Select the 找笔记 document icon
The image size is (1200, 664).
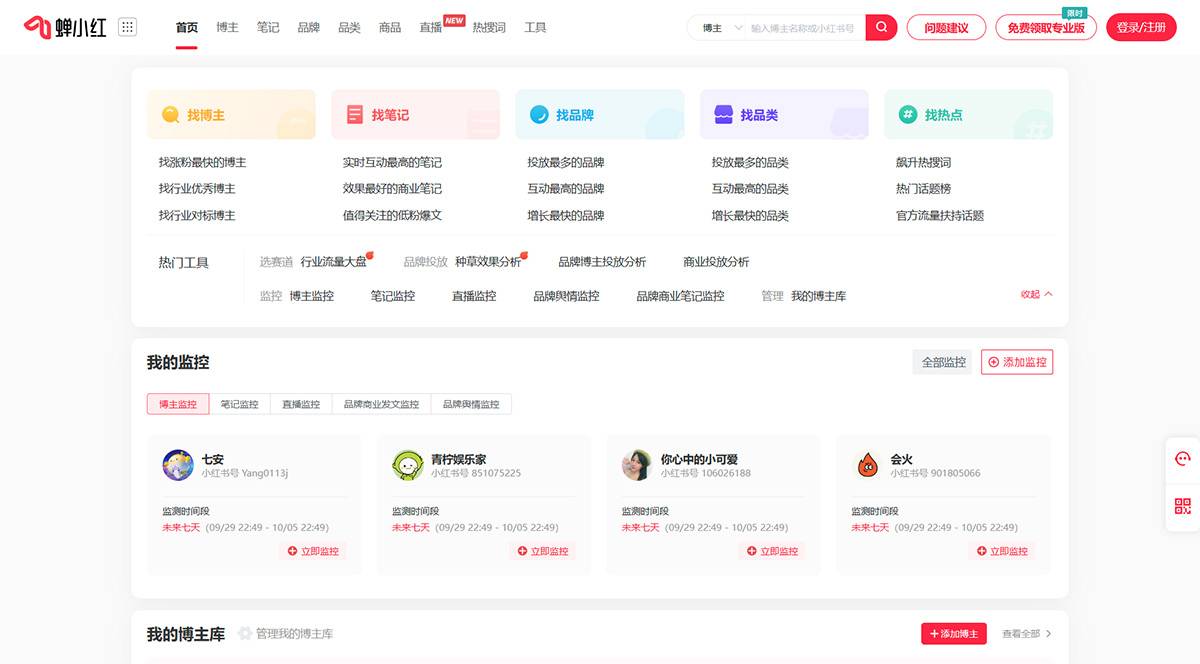tap(353, 113)
